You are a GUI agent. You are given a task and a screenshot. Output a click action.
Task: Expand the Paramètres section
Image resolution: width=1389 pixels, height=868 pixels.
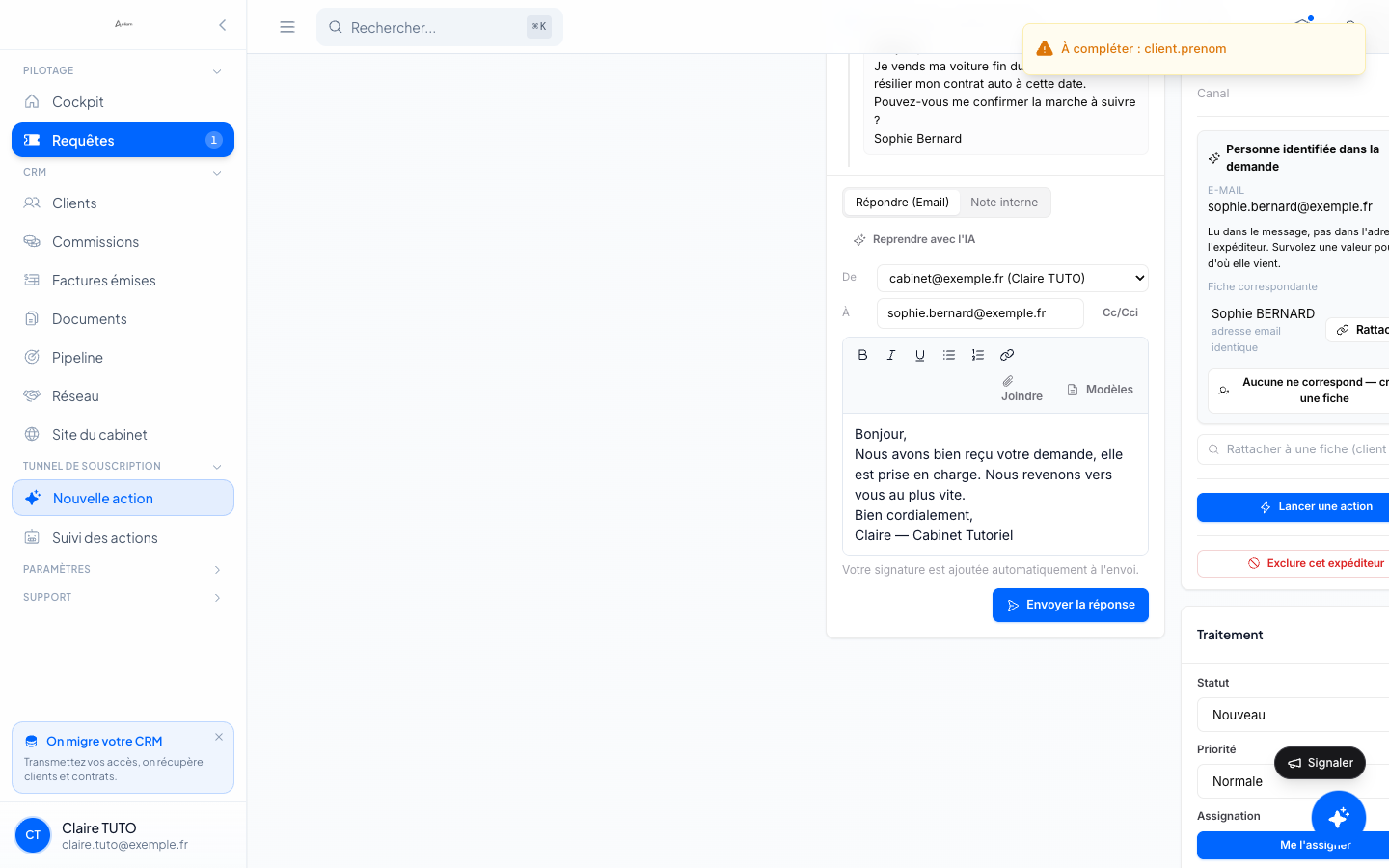[217, 570]
